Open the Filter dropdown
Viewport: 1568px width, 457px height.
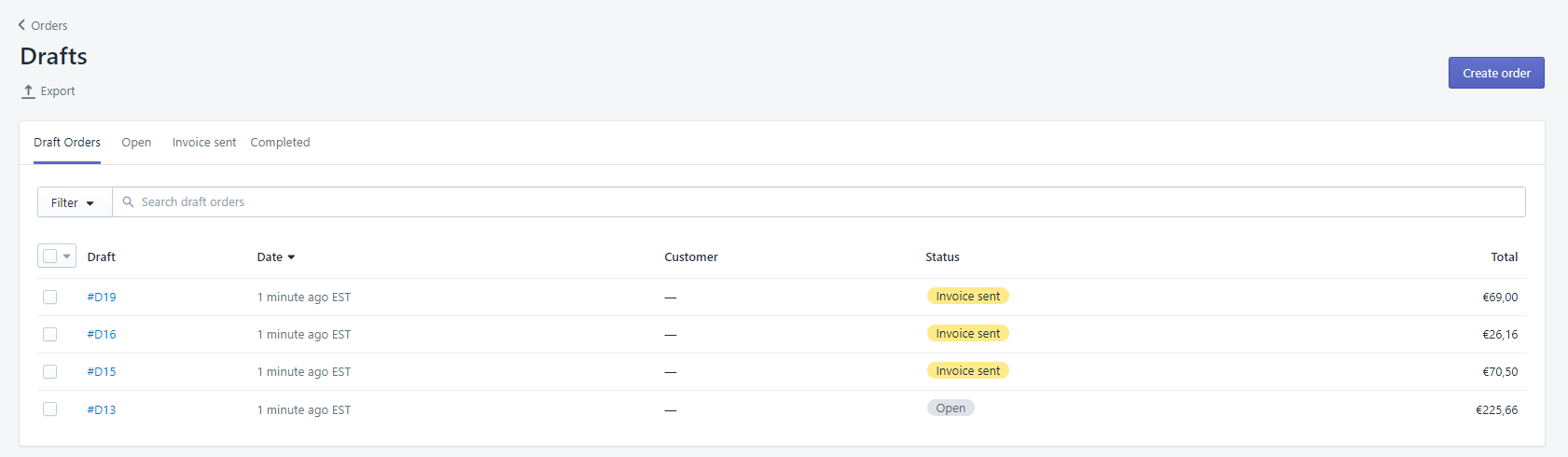(x=74, y=202)
